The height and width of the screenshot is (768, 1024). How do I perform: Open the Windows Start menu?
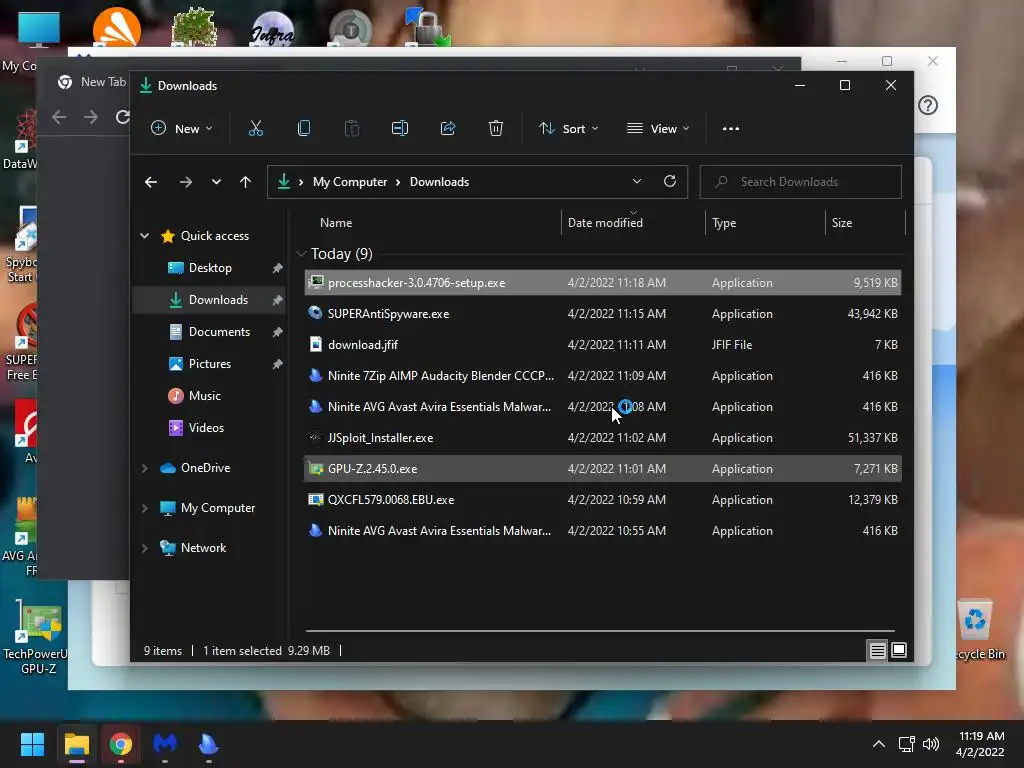coord(32,744)
